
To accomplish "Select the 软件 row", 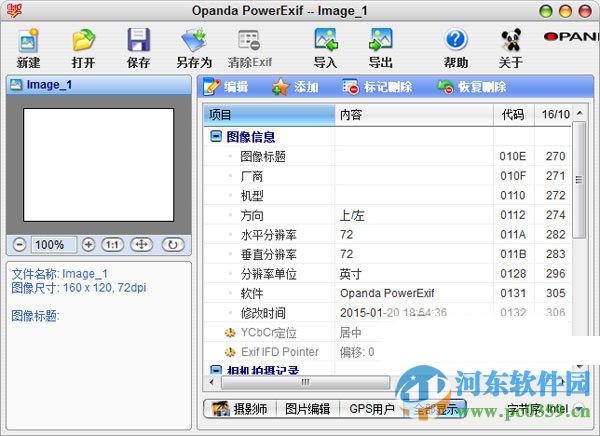I will point(388,293).
